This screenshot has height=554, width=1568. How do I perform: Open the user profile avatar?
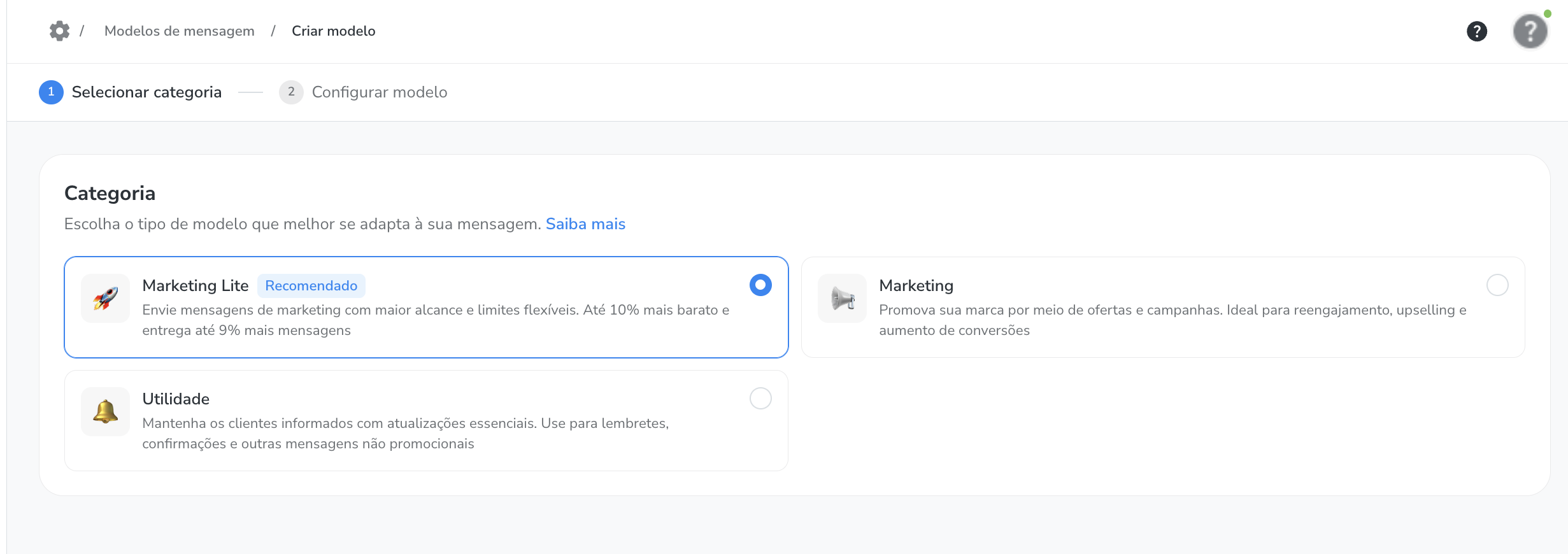(x=1530, y=31)
